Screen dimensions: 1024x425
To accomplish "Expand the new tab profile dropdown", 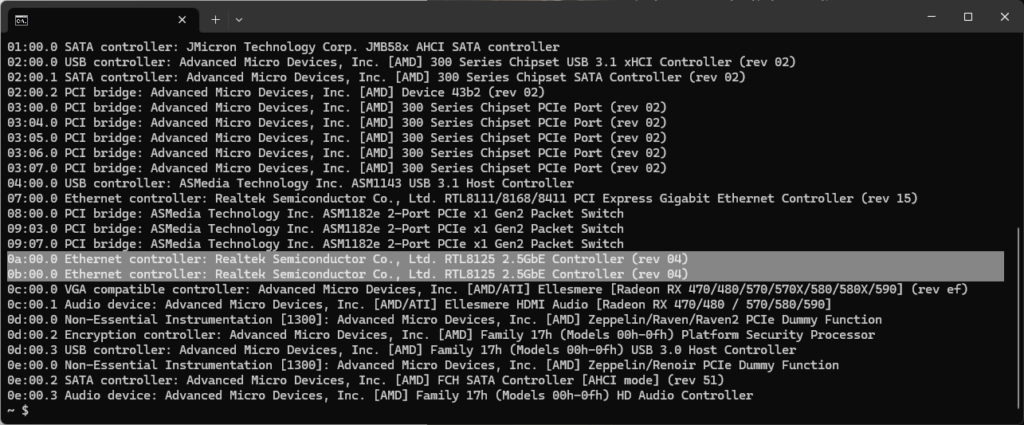I will tap(239, 20).
